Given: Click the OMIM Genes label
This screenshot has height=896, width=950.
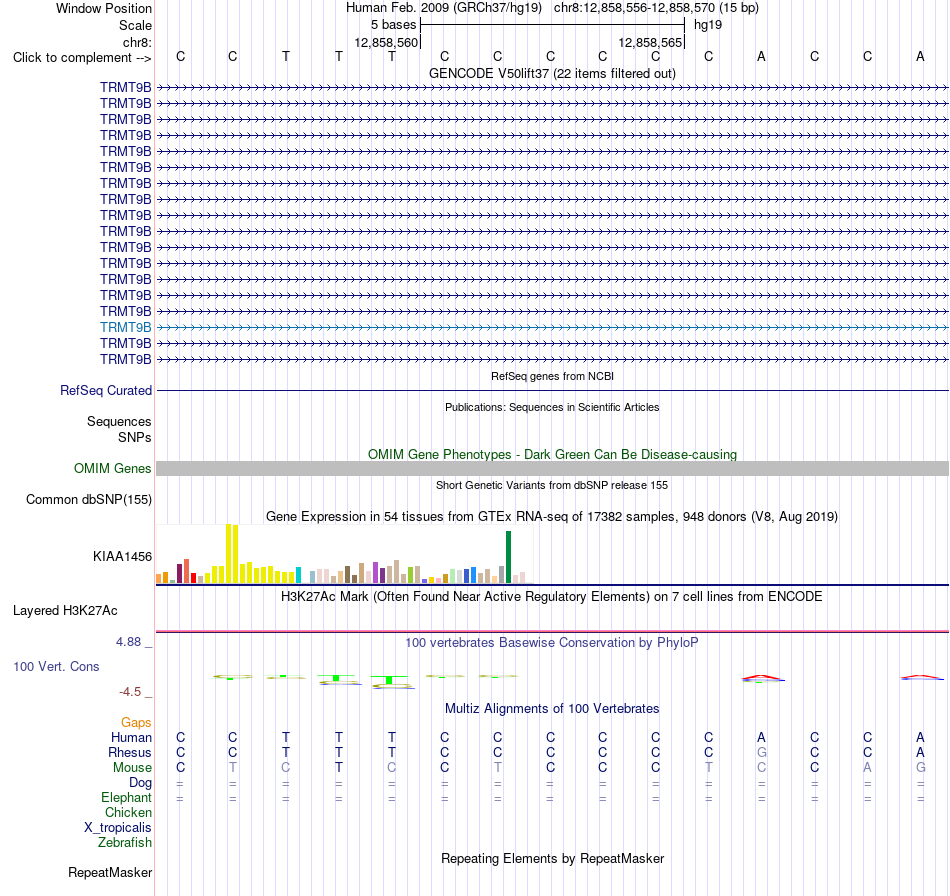Looking at the screenshot, I should pyautogui.click(x=112, y=468).
